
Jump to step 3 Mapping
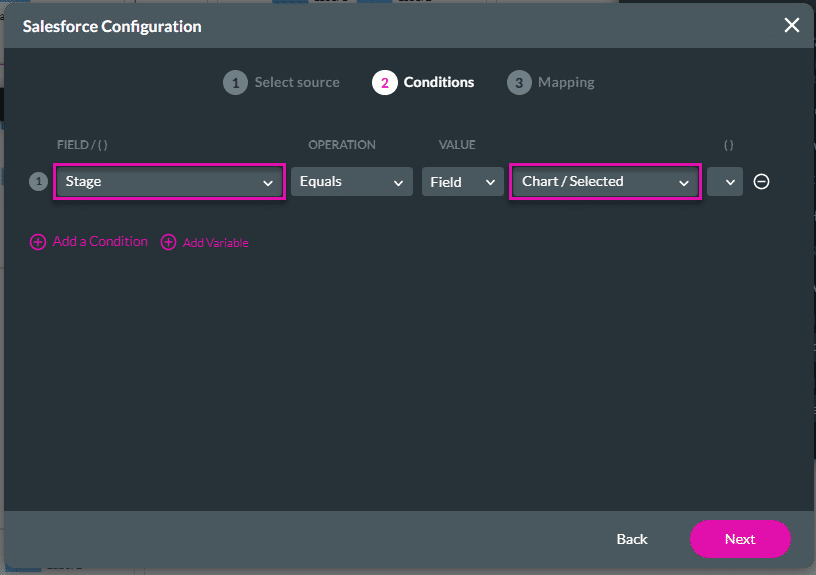pyautogui.click(x=551, y=82)
